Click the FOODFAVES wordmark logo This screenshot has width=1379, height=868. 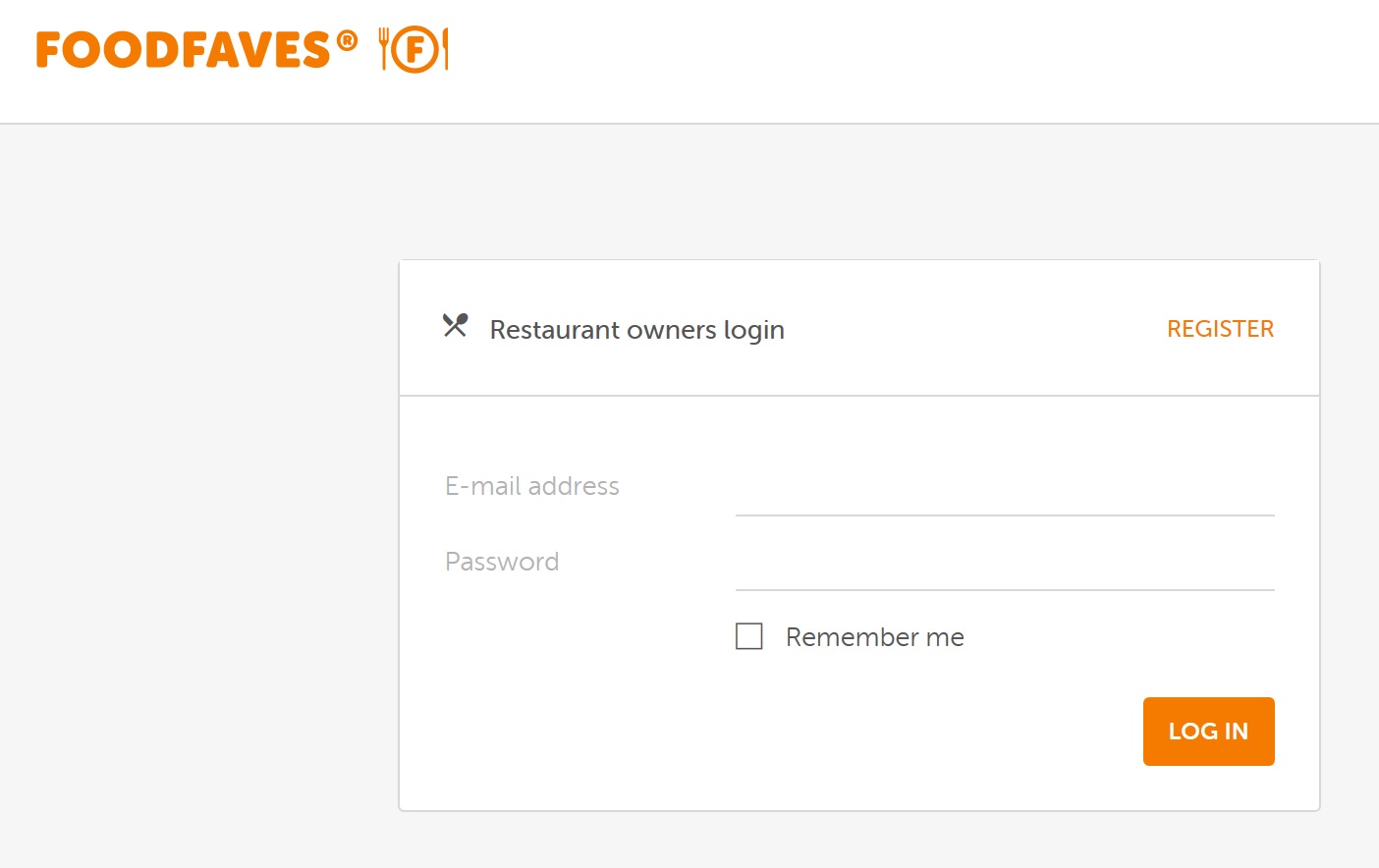[183, 50]
